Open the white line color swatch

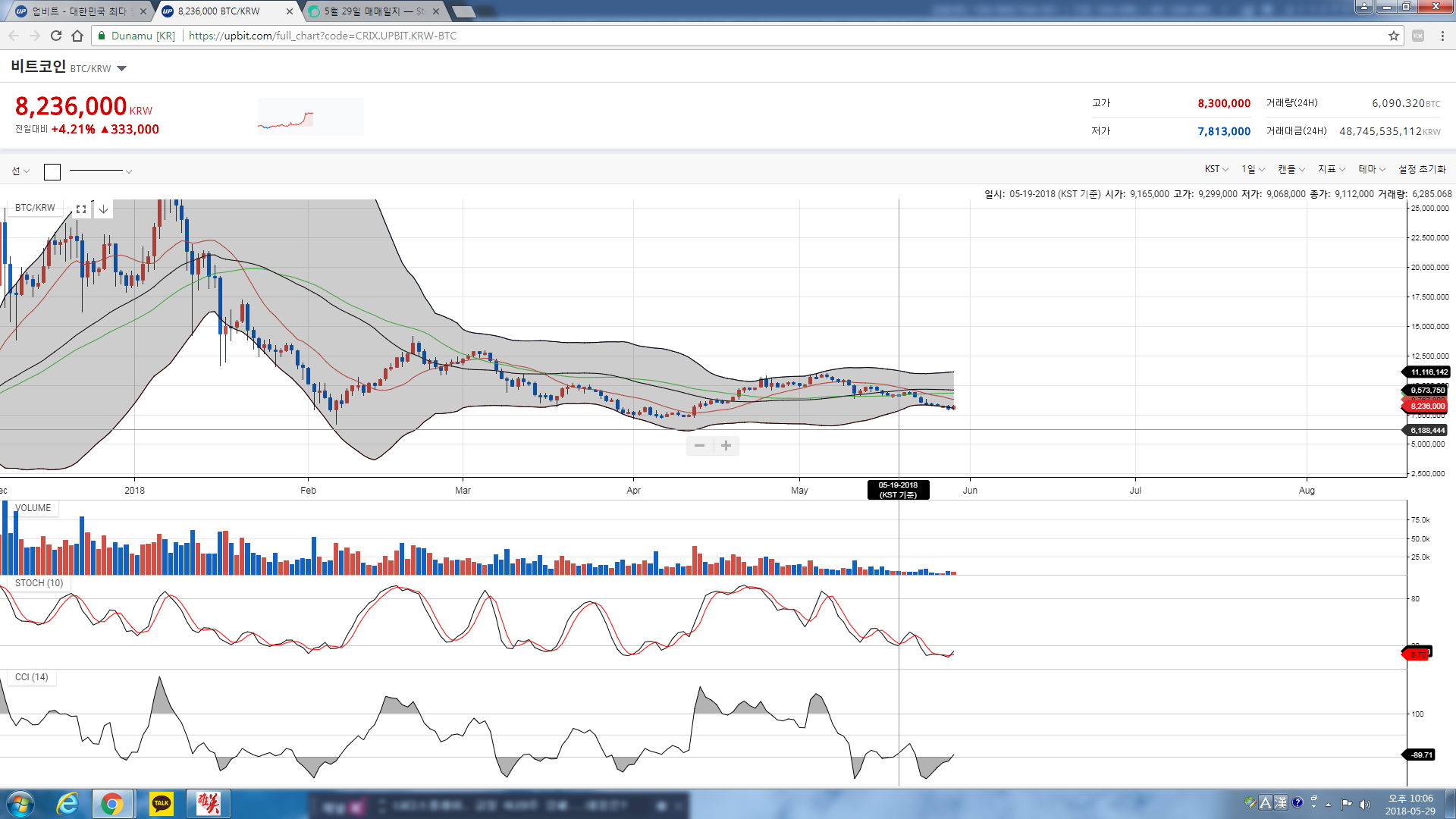point(52,172)
